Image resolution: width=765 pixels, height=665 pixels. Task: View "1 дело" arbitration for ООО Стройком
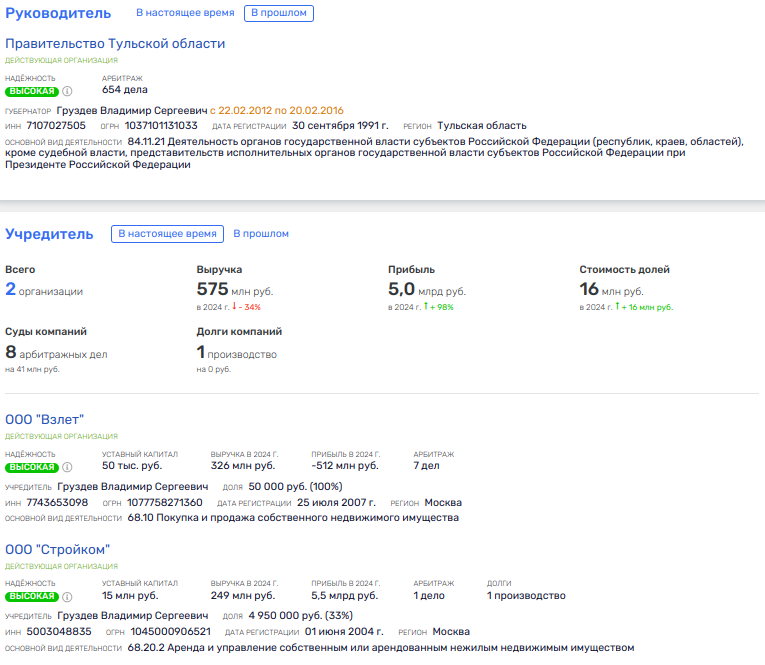(430, 596)
